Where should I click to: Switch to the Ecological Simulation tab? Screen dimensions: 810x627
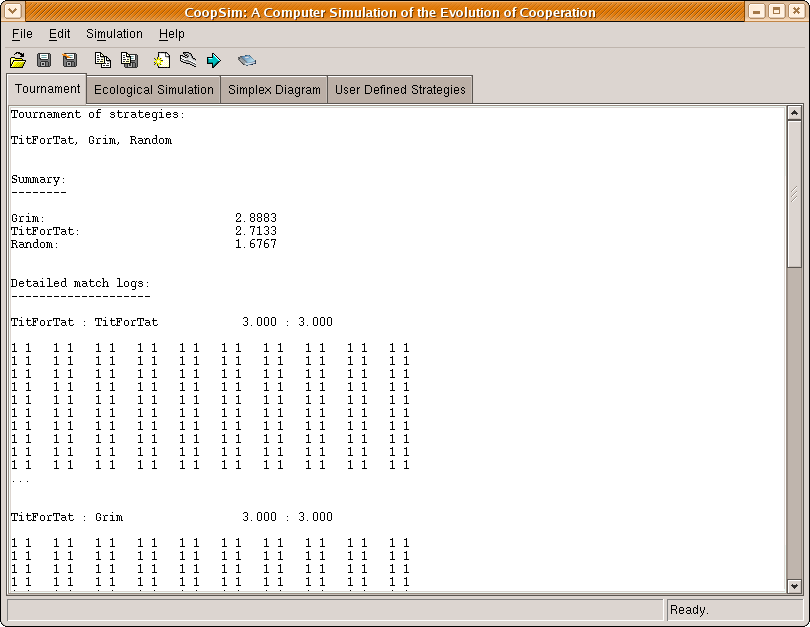[154, 90]
